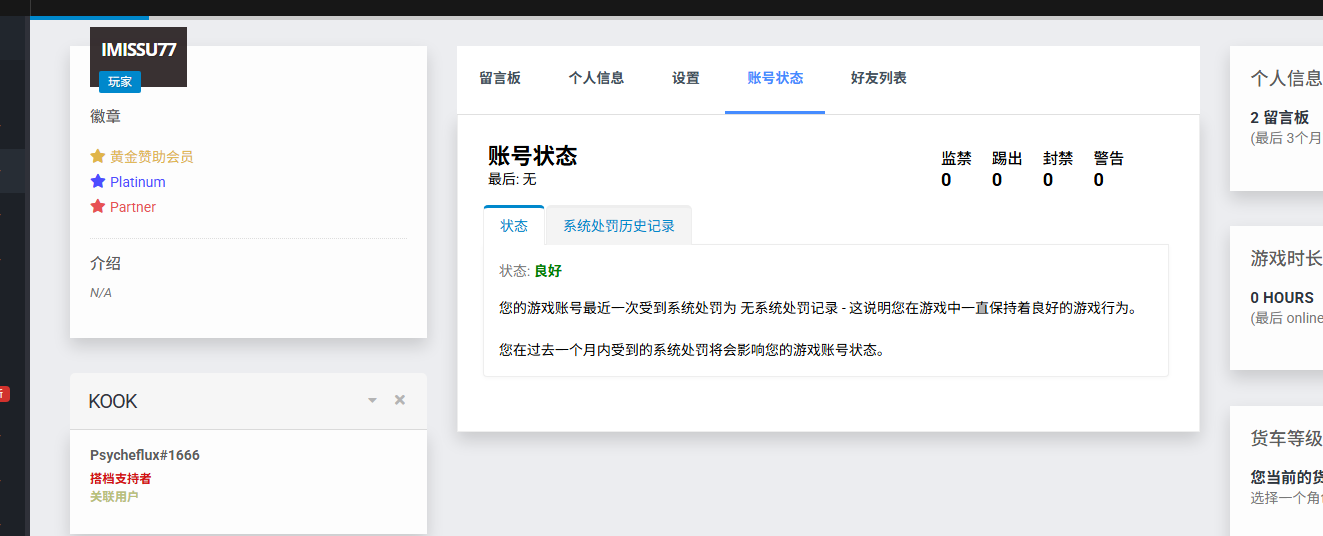Viewport: 1323px width, 536px height.
Task: Go to the 好友列表 tab
Action: 878,78
